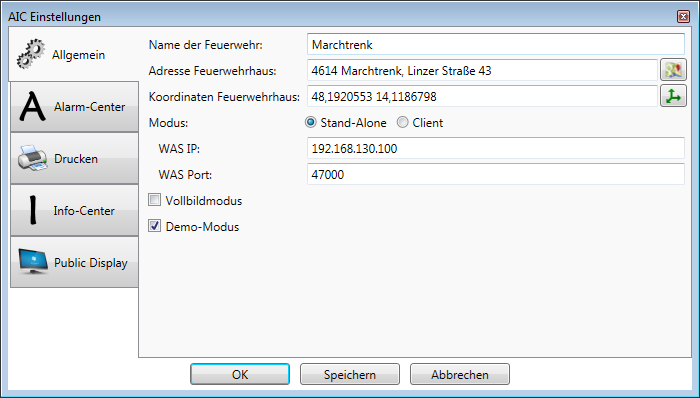Image resolution: width=700 pixels, height=398 pixels.
Task: Uncheck the Demo-Modus checkbox
Action: (x=154, y=226)
